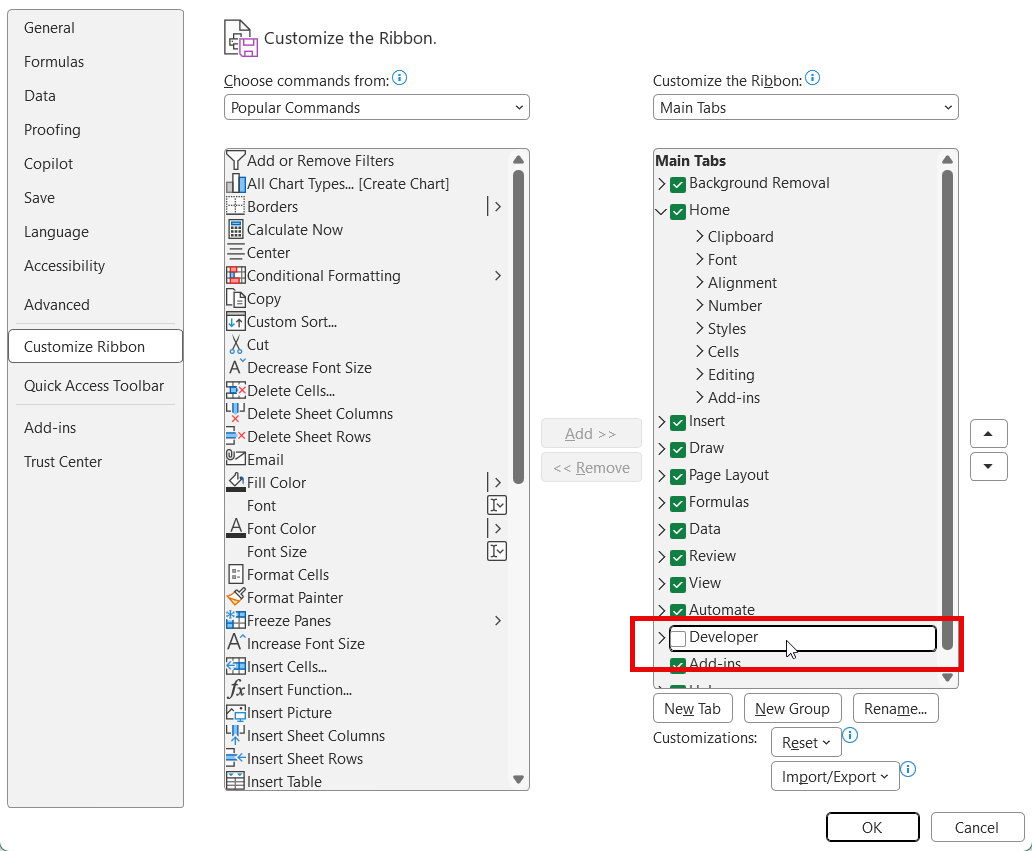Uncheck the Page Layout checkbox
The image size is (1032, 851).
678,477
